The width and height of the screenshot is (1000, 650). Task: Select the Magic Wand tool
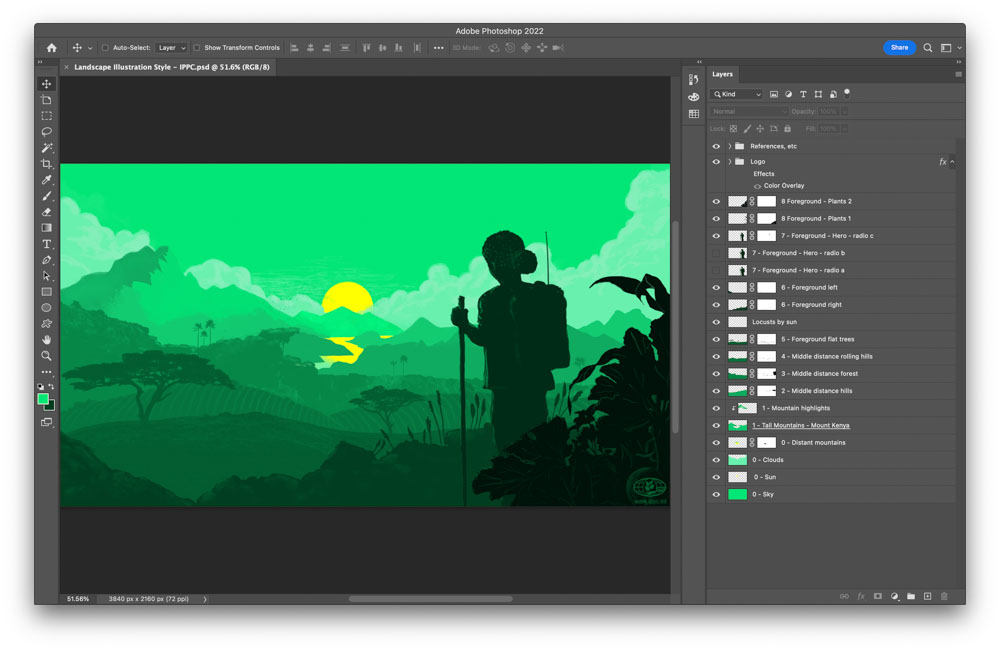[46, 148]
